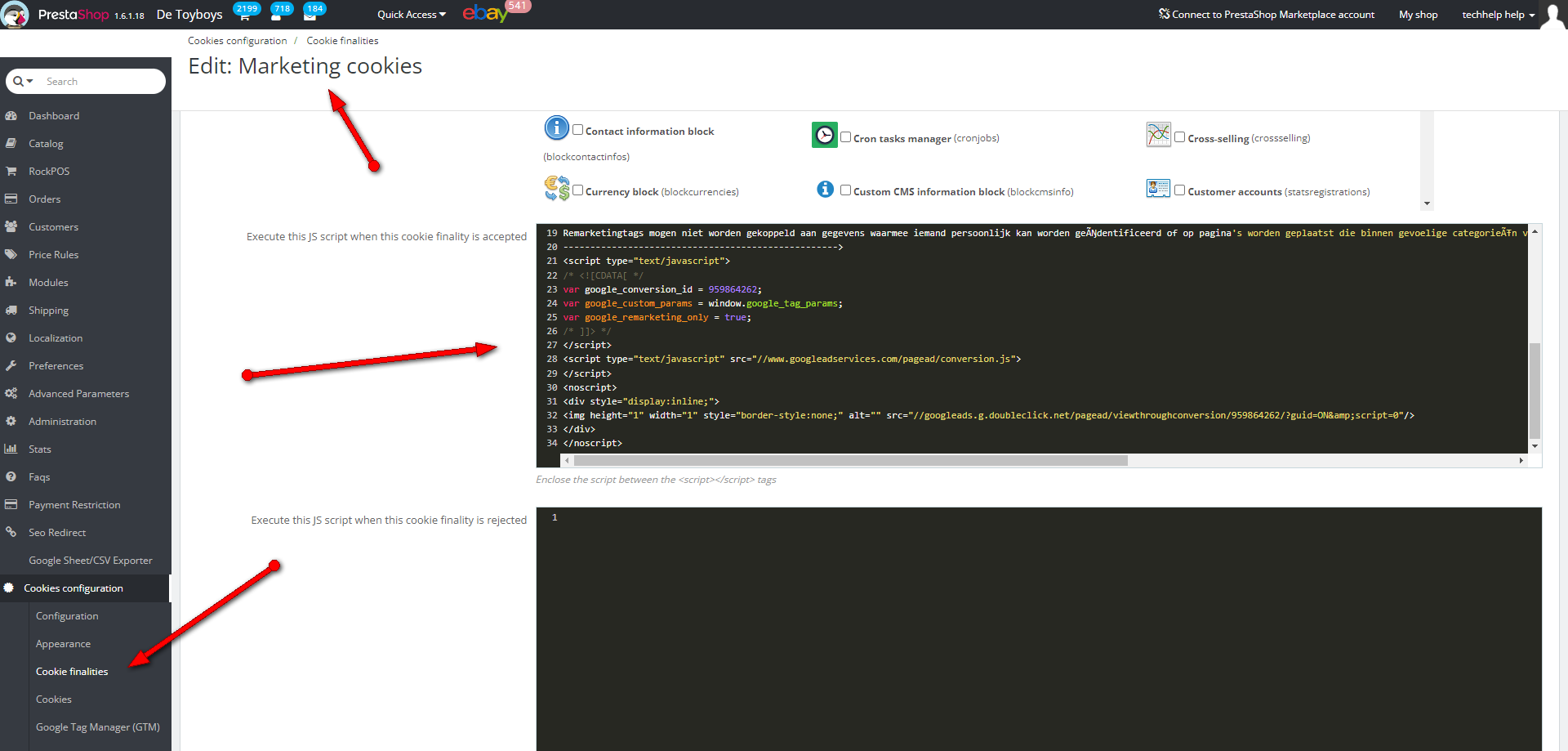Select Google Tag Manager (GTM) submenu item
This screenshot has width=1568, height=751.
pyautogui.click(x=97, y=727)
